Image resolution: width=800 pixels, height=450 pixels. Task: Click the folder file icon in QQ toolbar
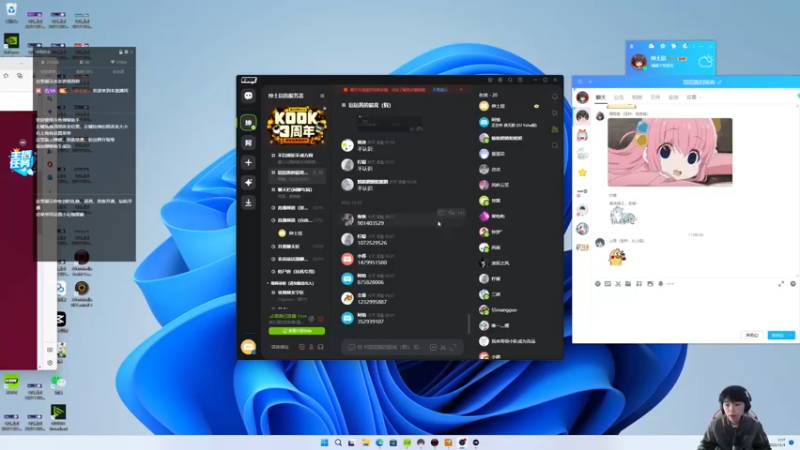(628, 284)
